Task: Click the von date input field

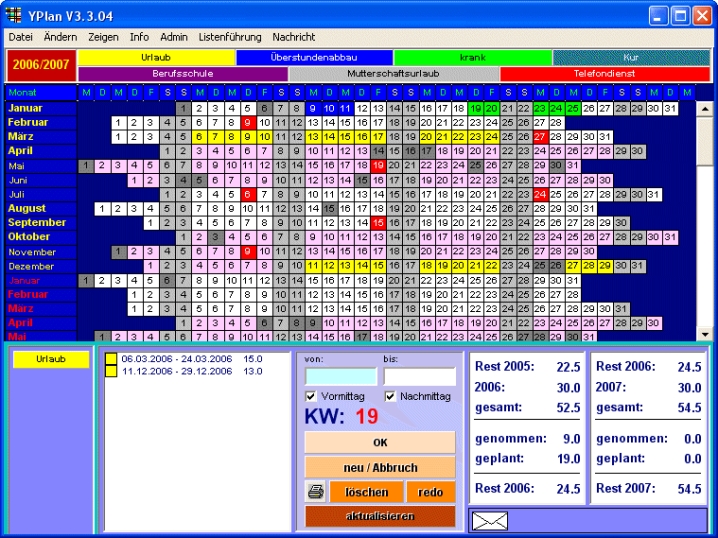Action: [x=341, y=376]
